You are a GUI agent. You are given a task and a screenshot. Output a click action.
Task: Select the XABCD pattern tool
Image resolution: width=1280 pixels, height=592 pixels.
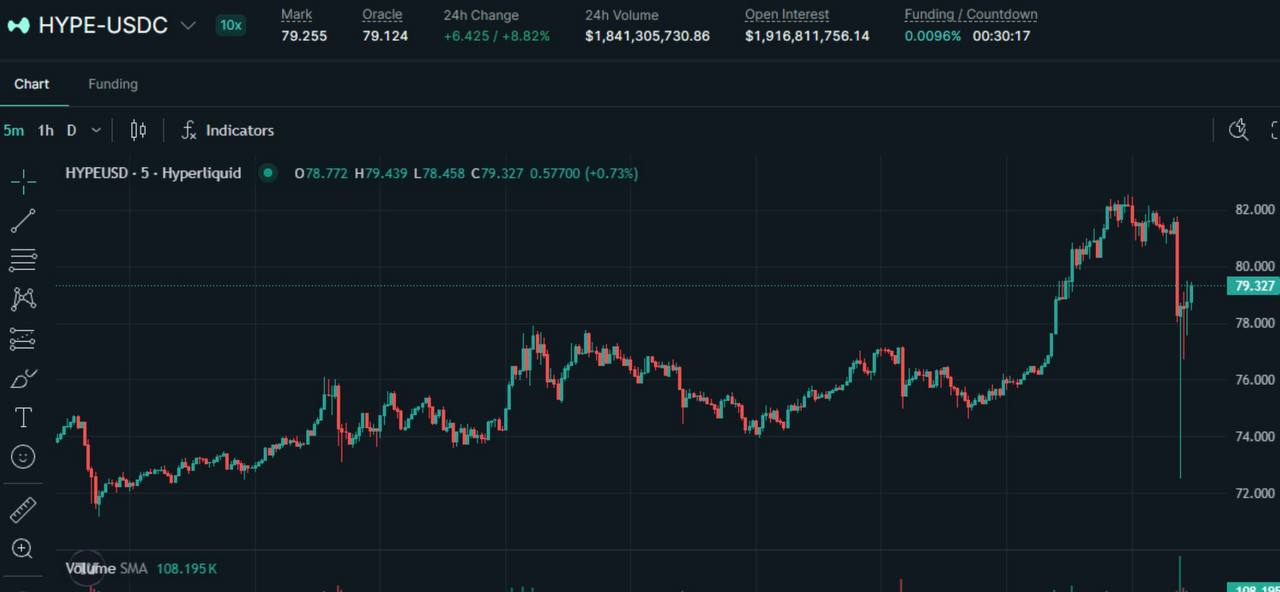tap(23, 299)
